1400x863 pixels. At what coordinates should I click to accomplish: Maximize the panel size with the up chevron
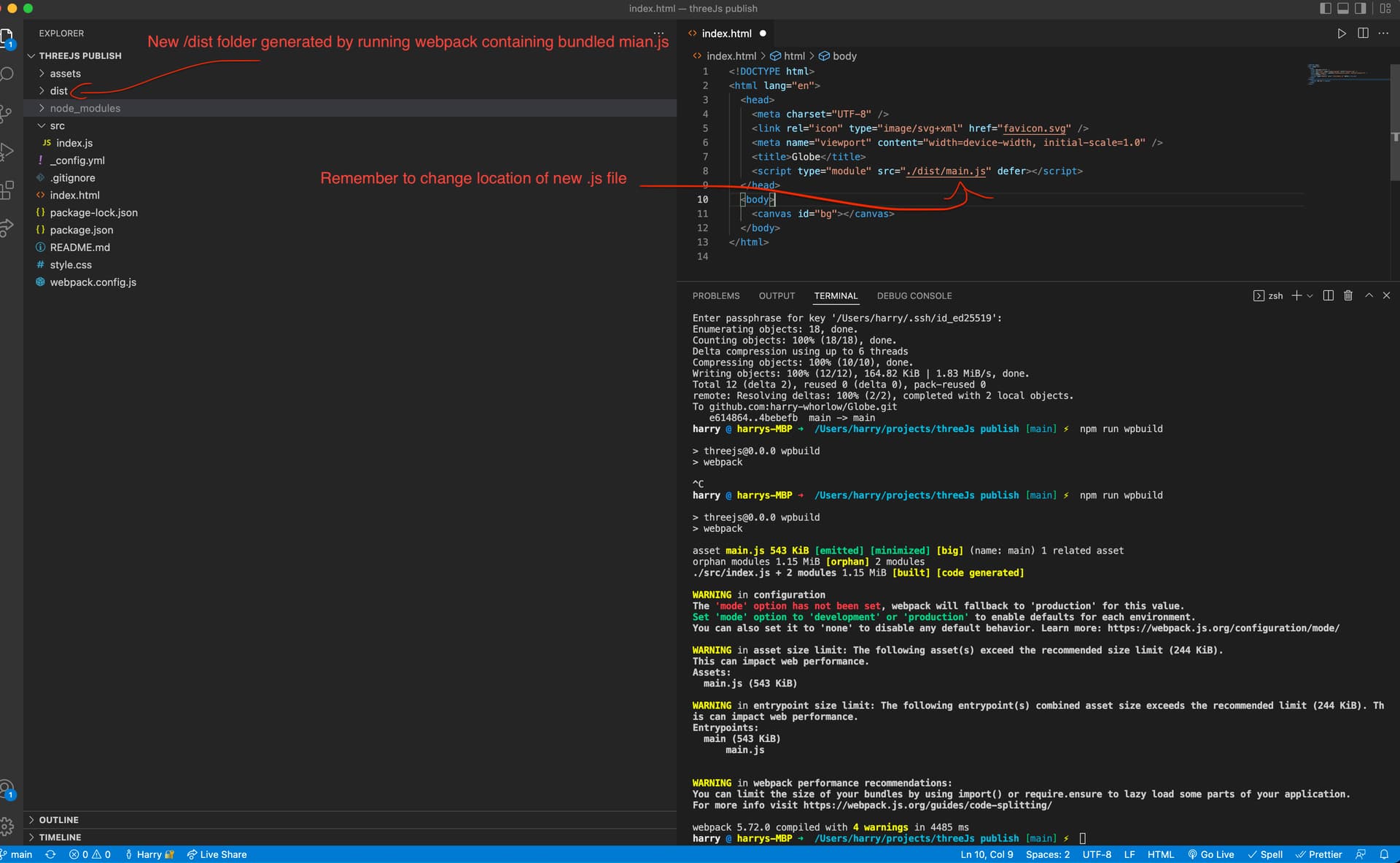[1369, 295]
